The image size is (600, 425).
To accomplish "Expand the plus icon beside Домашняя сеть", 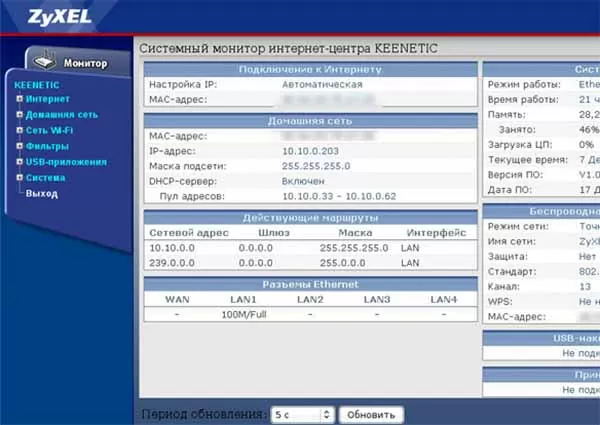I will [19, 115].
